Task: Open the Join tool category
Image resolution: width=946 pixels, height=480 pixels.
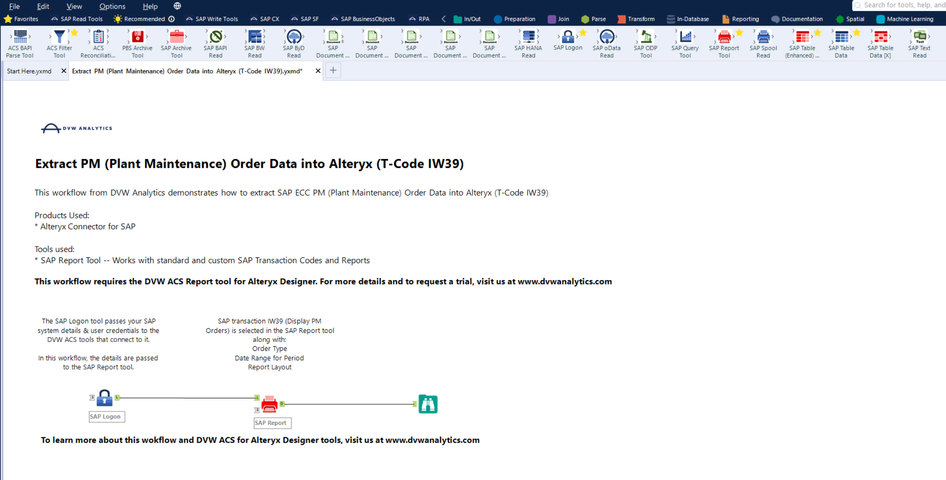Action: point(559,19)
